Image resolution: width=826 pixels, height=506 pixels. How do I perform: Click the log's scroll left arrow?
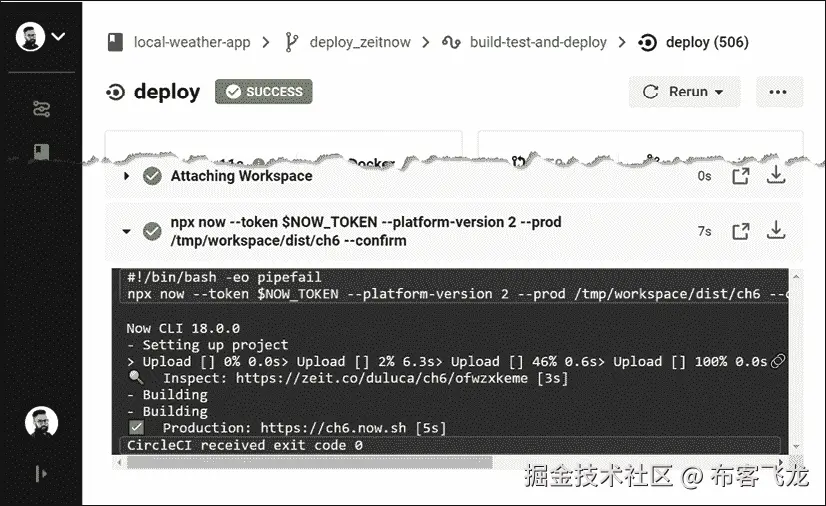pyautogui.click(x=120, y=462)
